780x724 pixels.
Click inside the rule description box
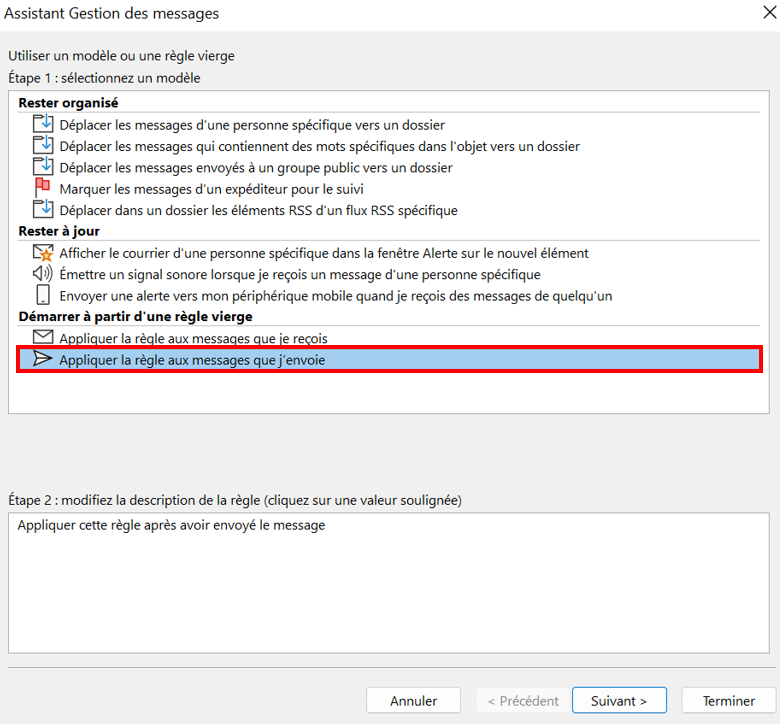click(x=389, y=590)
